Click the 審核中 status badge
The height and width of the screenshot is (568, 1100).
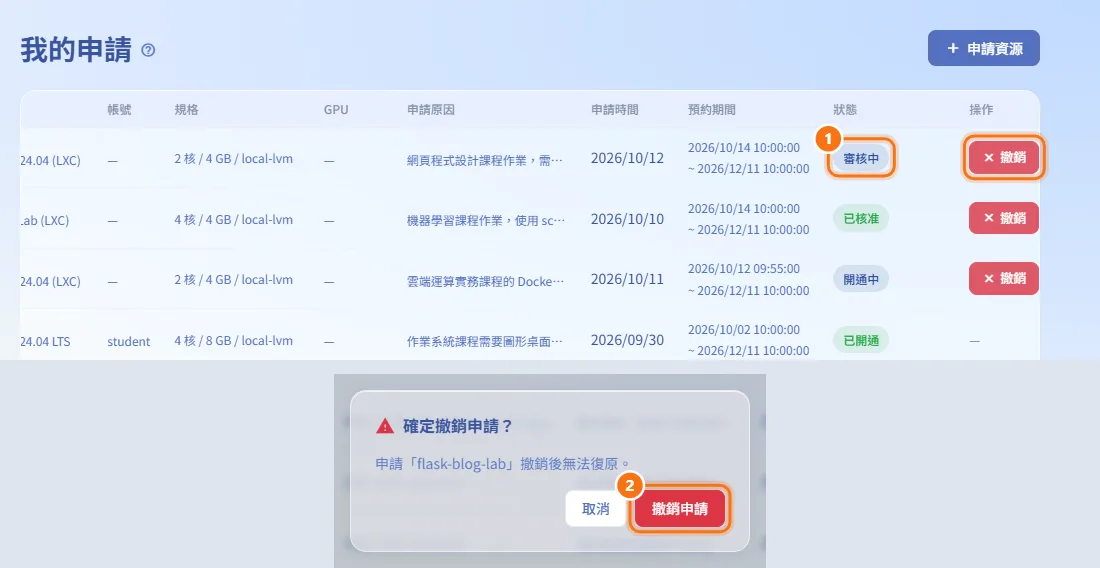pyautogui.click(x=861, y=158)
